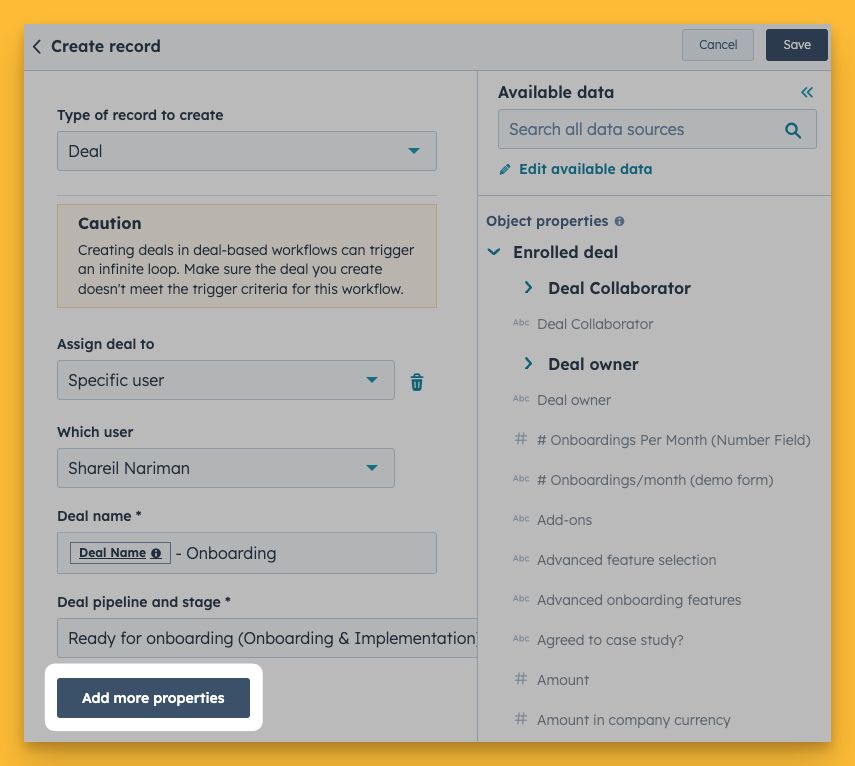This screenshot has height=766, width=855.
Task: Collapse the Available data panel with double chevron
Action: (x=807, y=92)
